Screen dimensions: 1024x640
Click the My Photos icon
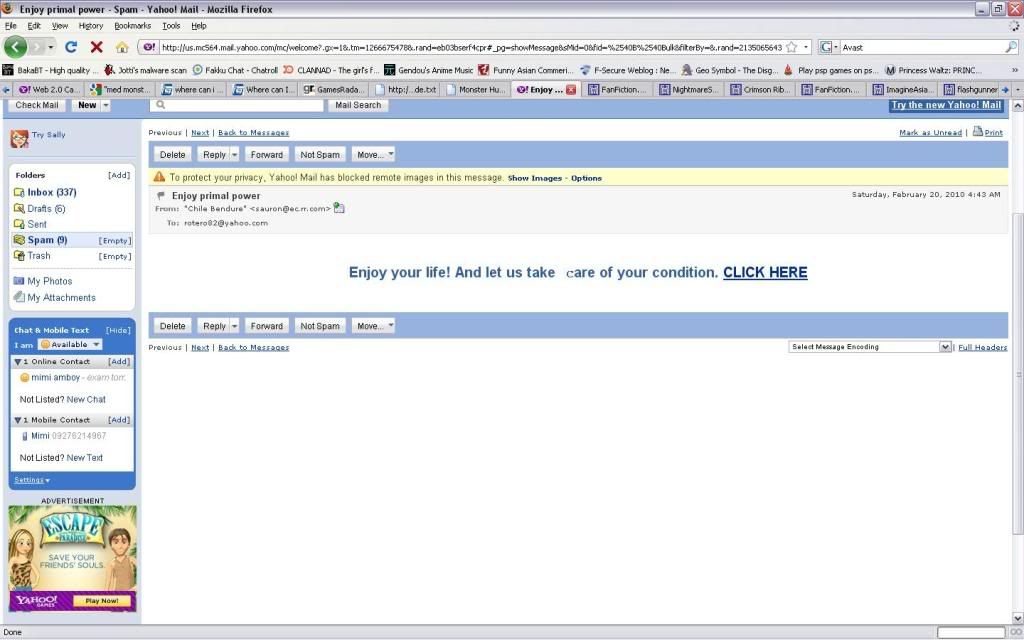pyautogui.click(x=19, y=281)
